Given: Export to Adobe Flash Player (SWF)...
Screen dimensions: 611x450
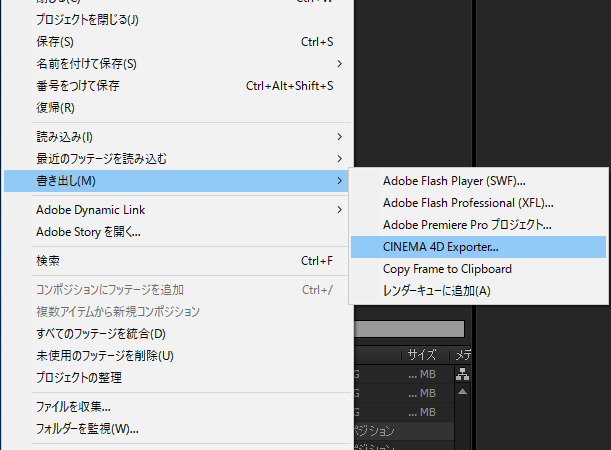Looking at the screenshot, I should tap(479, 181).
